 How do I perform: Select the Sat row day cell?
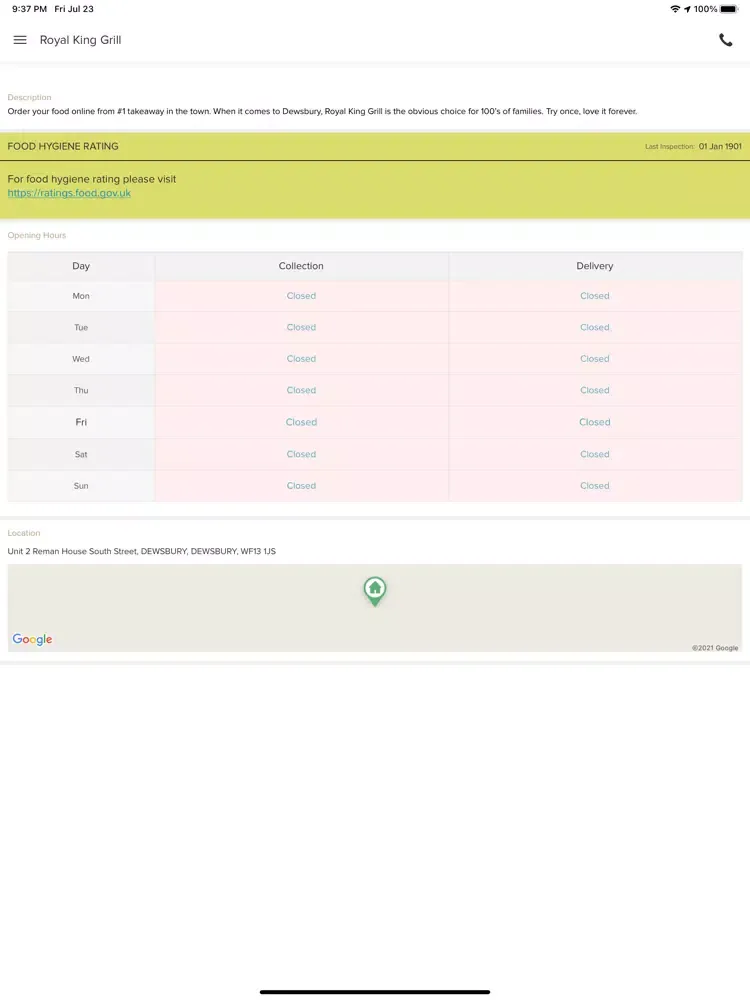(81, 454)
